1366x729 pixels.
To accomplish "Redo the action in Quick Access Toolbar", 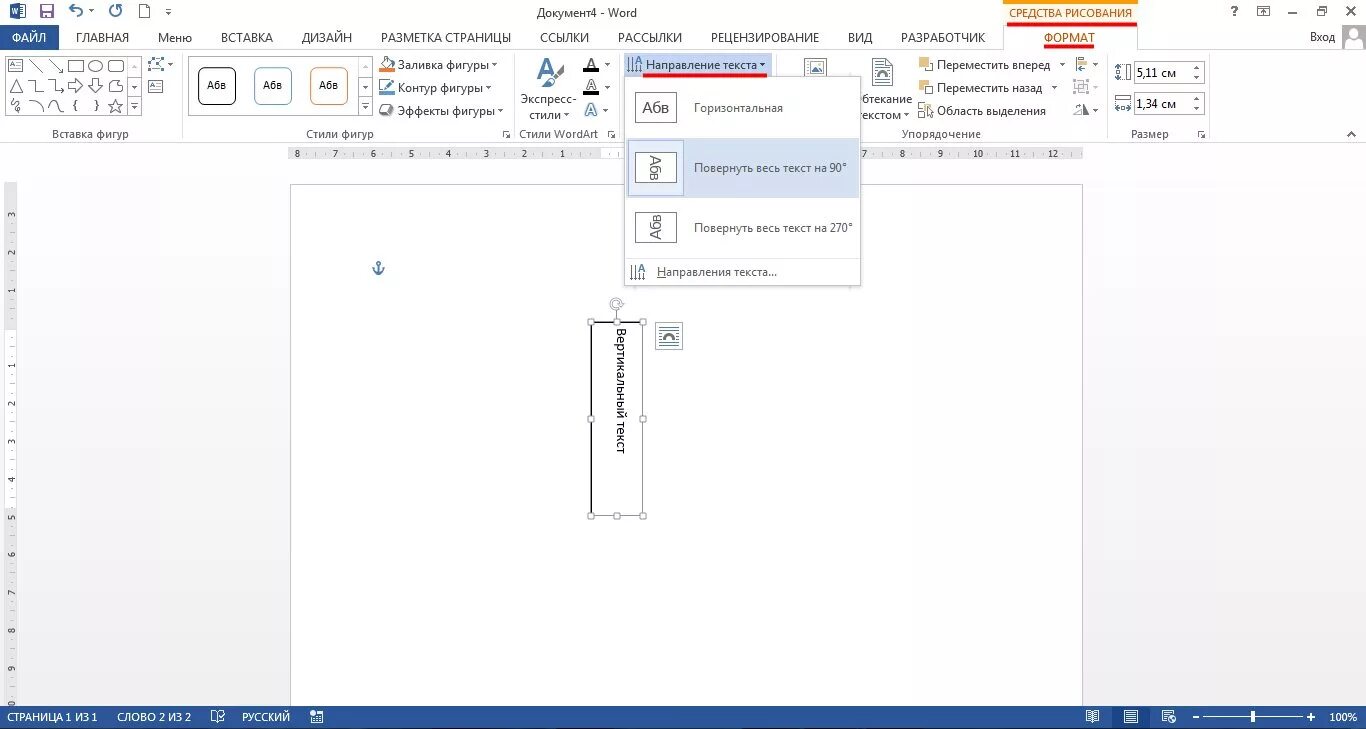I will click(x=115, y=12).
